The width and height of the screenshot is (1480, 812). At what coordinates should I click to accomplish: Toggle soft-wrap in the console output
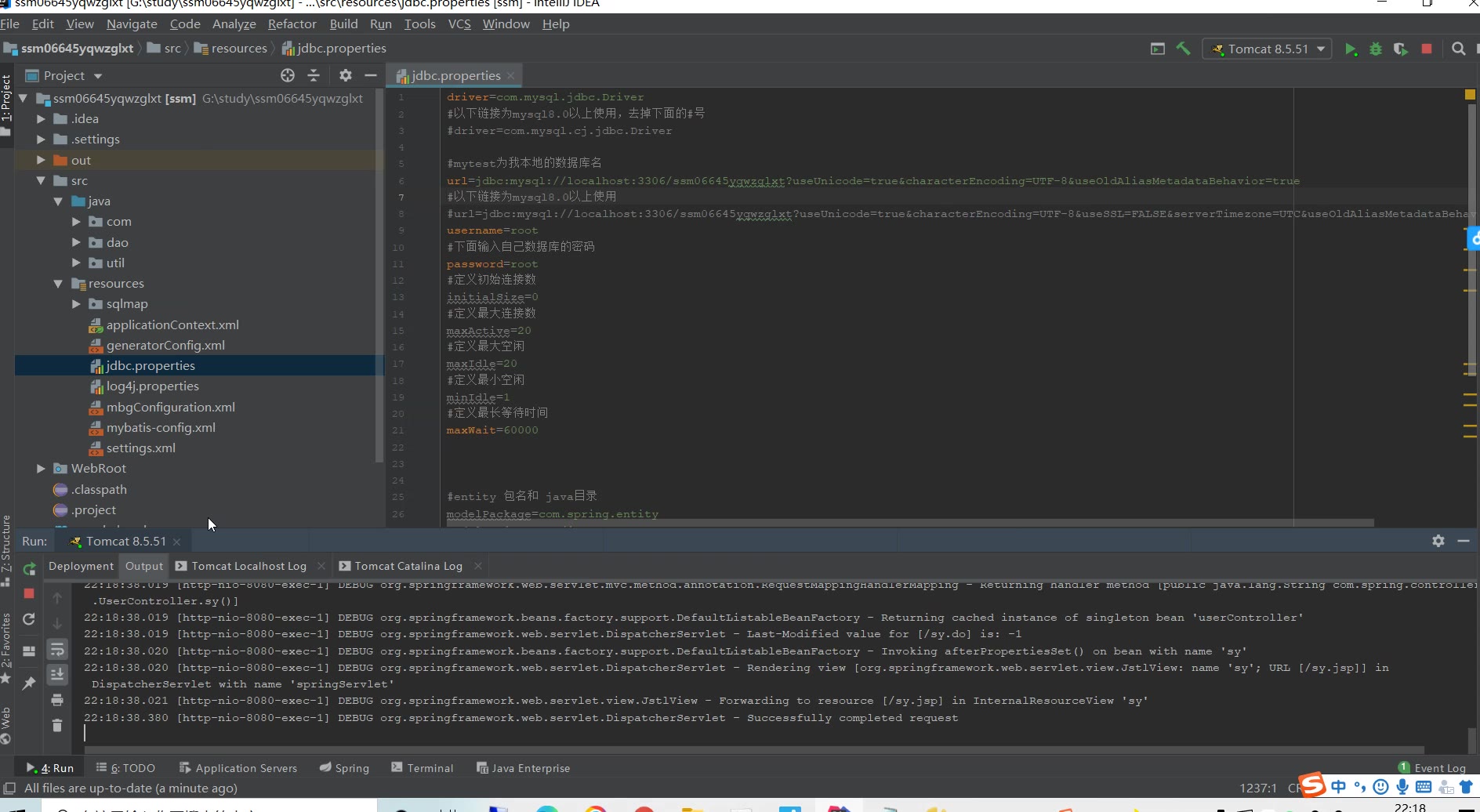tap(57, 649)
